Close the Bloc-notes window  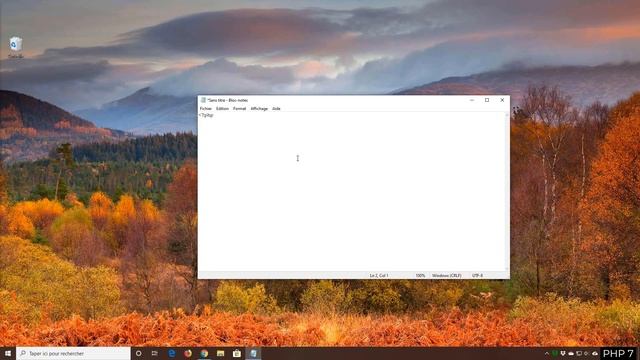[x=502, y=100]
